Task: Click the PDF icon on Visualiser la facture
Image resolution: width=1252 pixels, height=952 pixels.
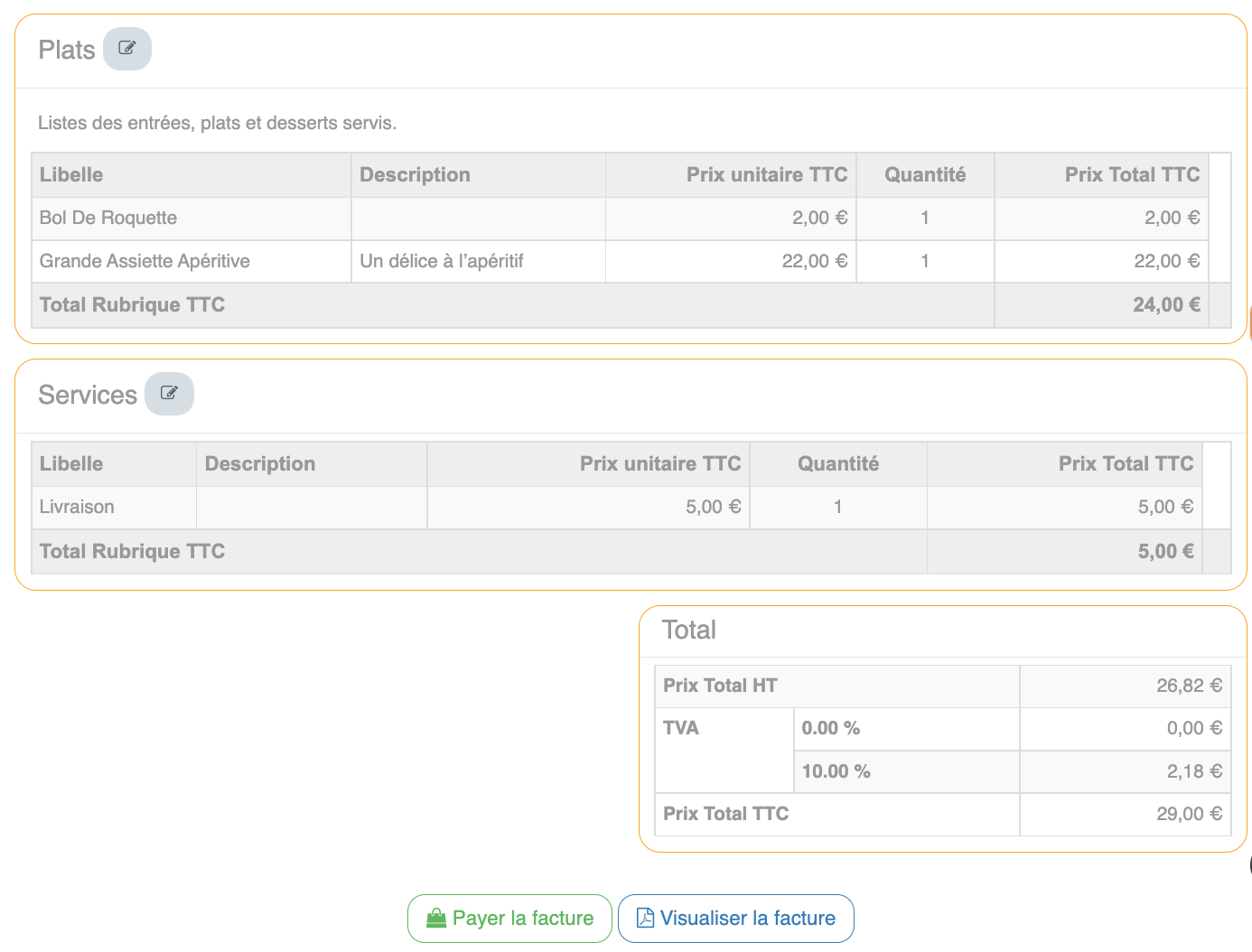Action: [645, 919]
